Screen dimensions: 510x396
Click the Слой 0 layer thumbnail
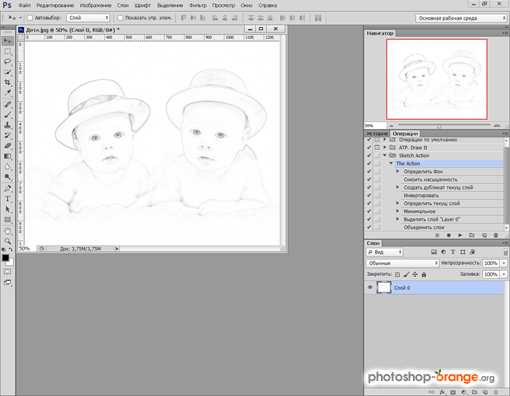pyautogui.click(x=384, y=287)
